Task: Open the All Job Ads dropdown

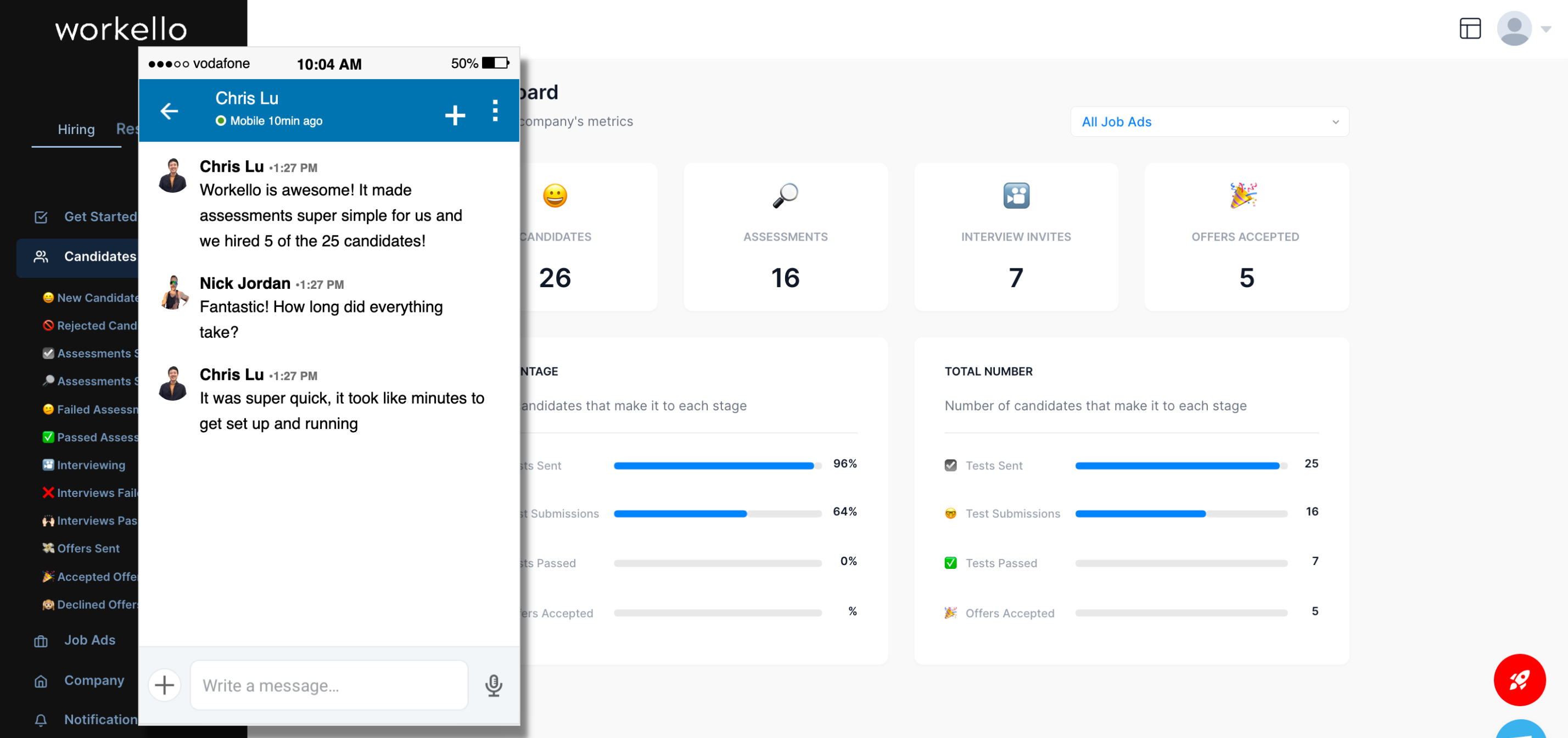Action: (1209, 122)
